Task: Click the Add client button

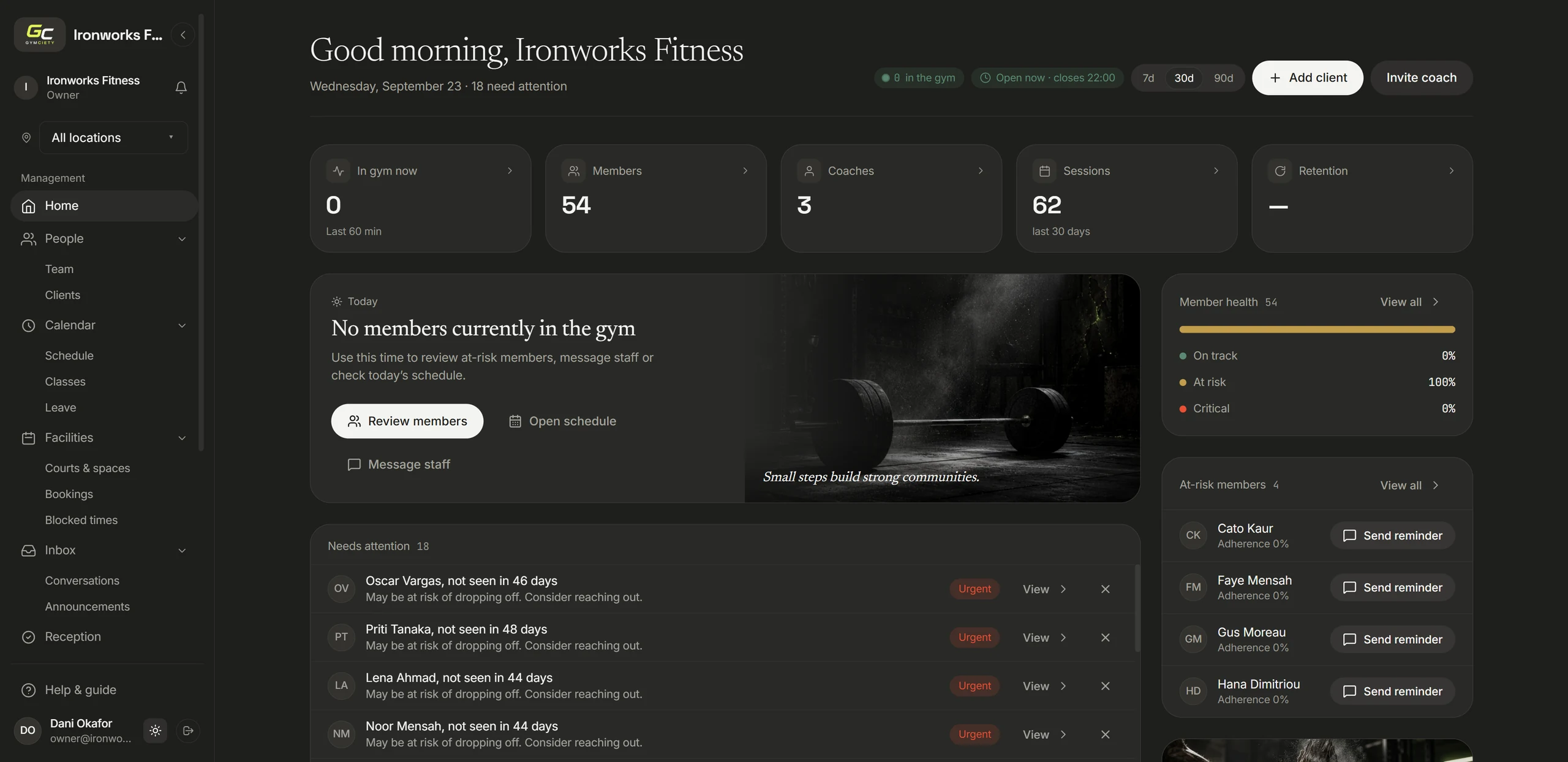Action: (x=1307, y=78)
